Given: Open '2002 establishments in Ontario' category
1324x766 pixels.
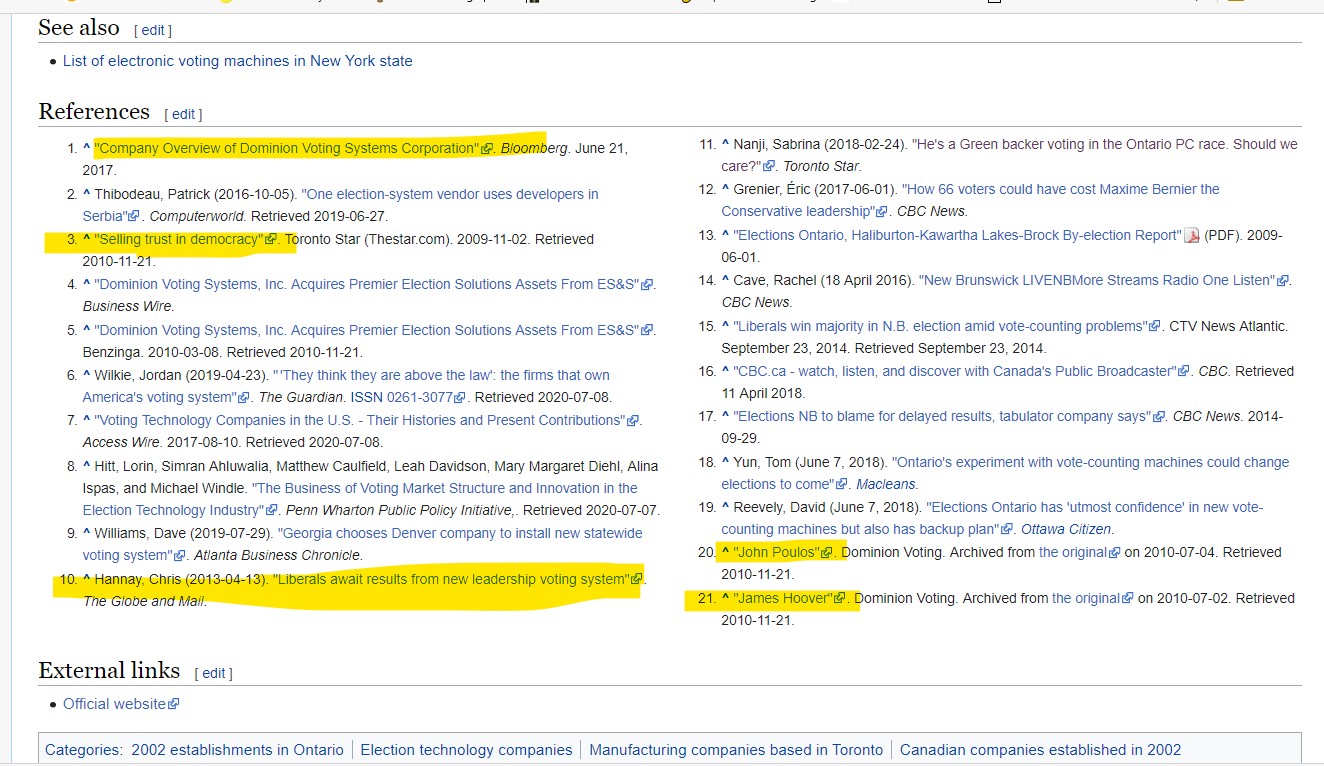Looking at the screenshot, I should (237, 750).
